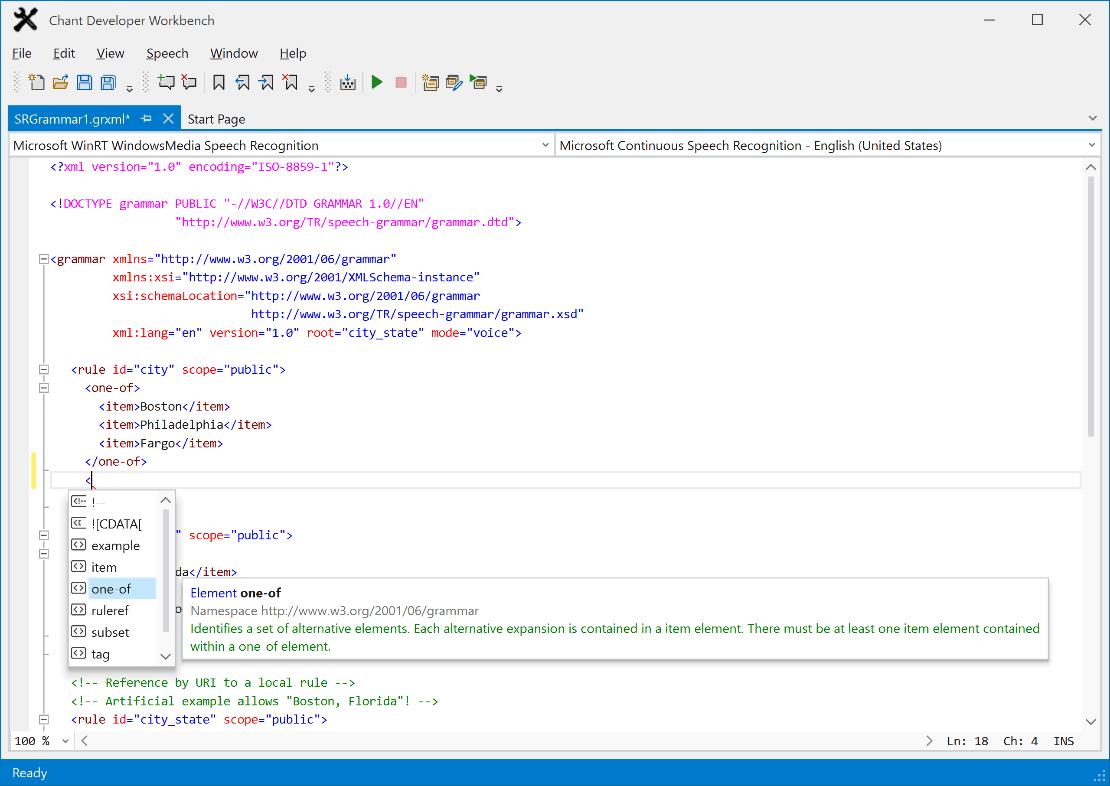This screenshot has height=786, width=1110.
Task: Click the Philadelphia item line in editor
Action: (x=185, y=425)
